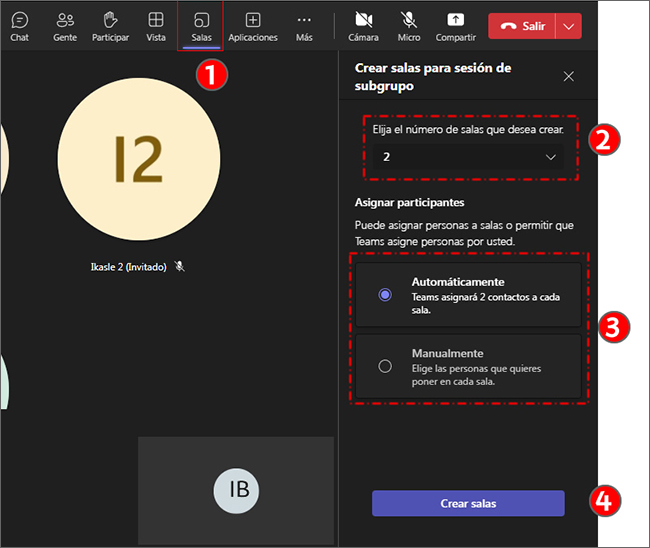Close the Crear salas panel

[x=569, y=76]
